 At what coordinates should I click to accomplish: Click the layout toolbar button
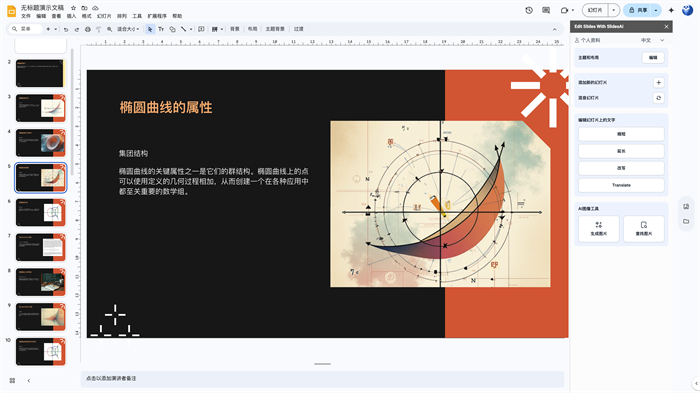253,29
